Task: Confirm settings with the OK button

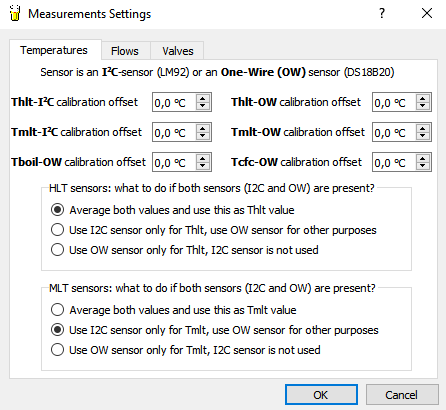Action: [321, 395]
